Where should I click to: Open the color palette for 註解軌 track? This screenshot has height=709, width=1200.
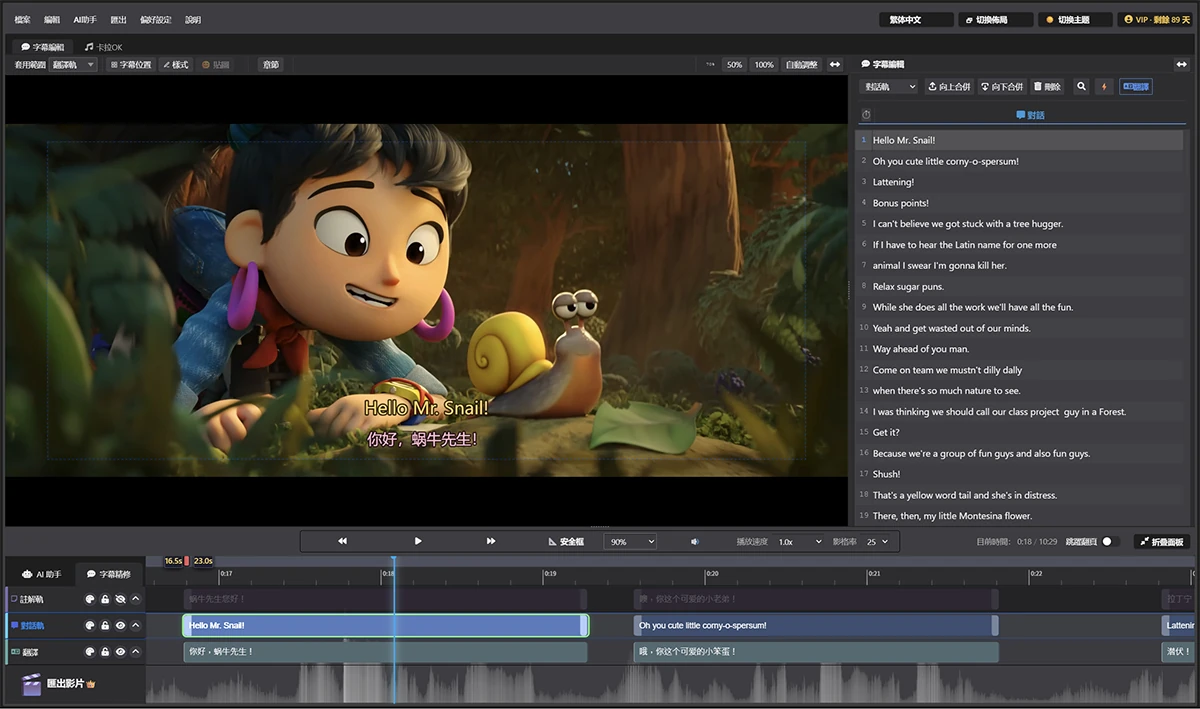click(89, 599)
